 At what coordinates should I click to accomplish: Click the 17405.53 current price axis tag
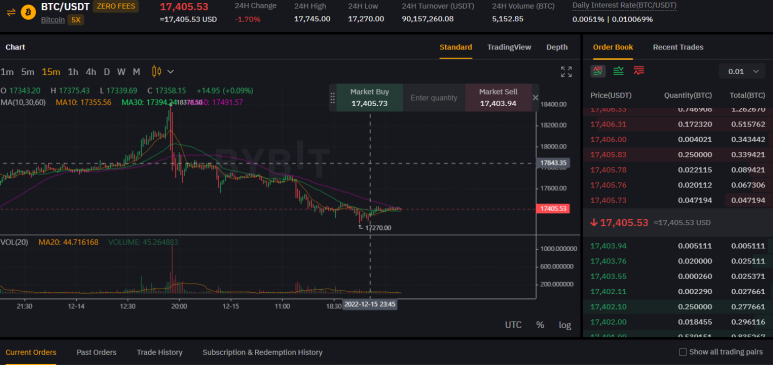[x=553, y=209]
